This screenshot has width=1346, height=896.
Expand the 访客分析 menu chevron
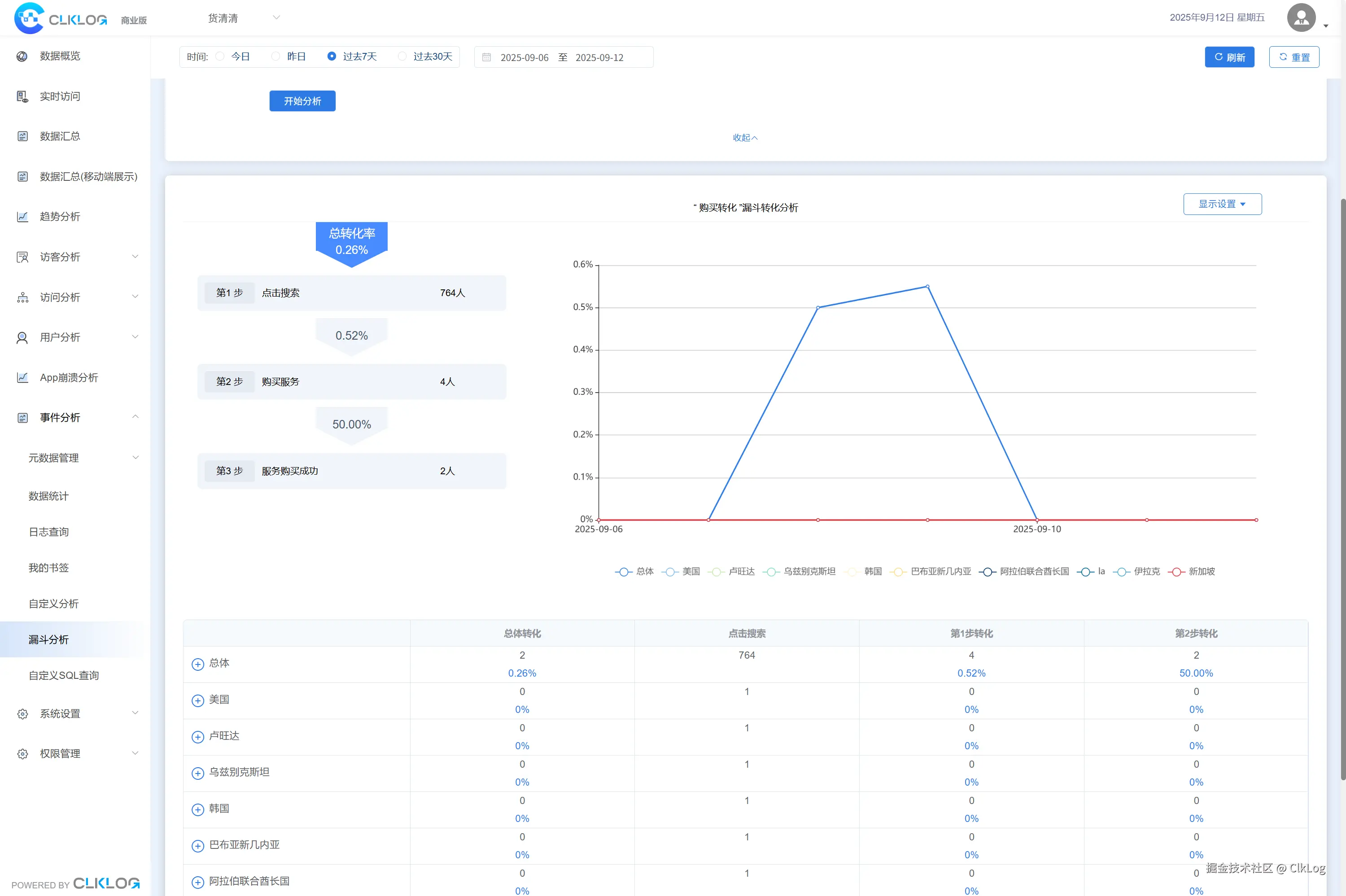pyautogui.click(x=135, y=257)
